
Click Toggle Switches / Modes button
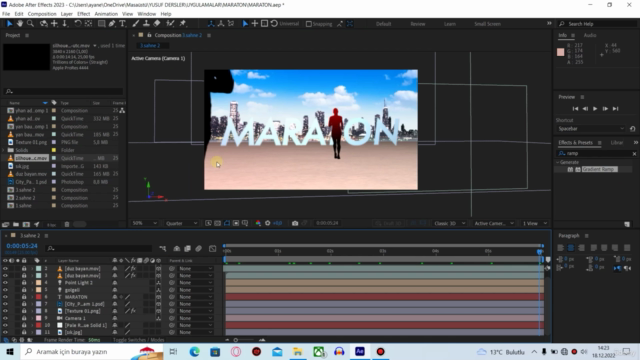[138, 340]
